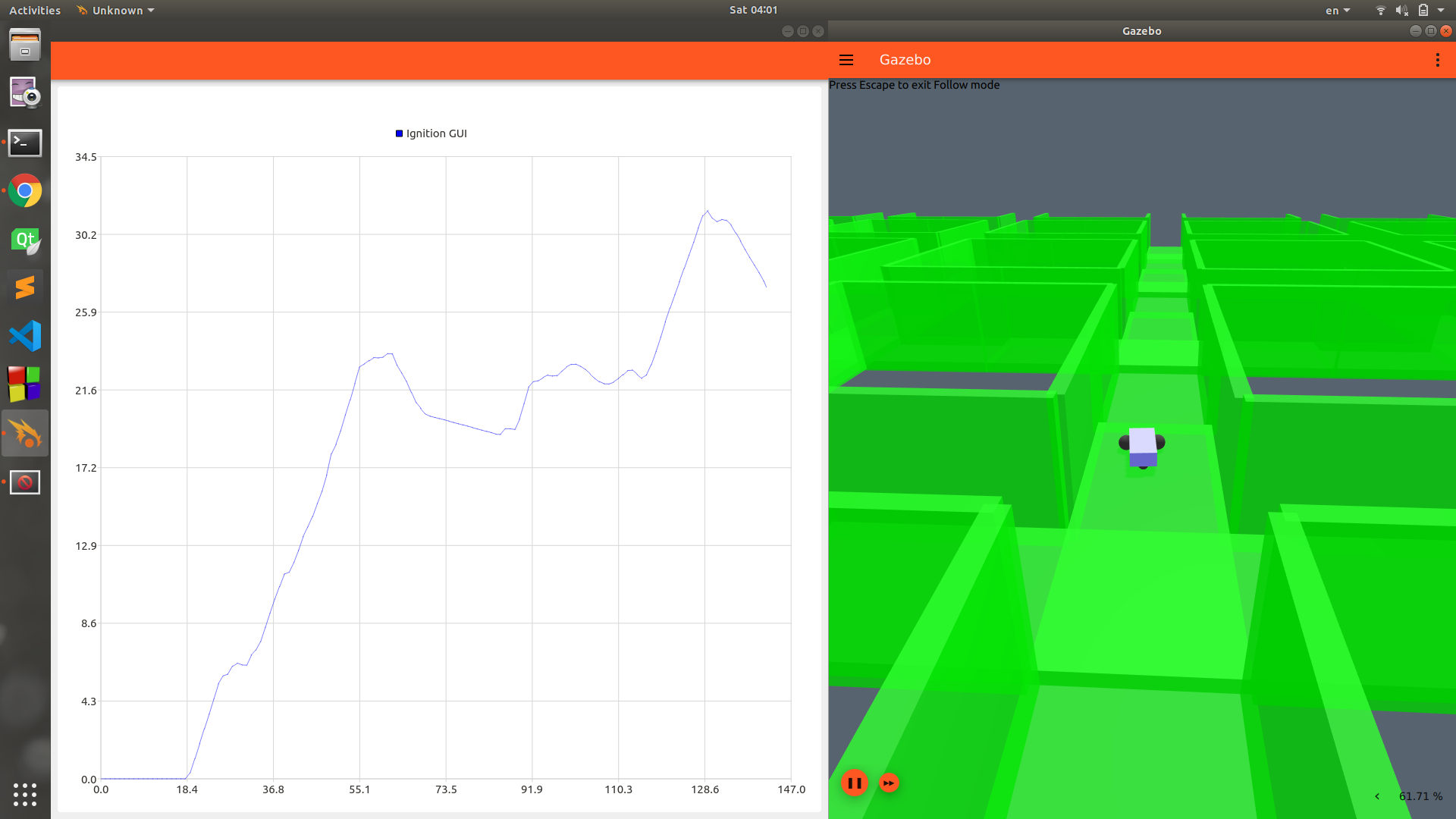This screenshot has height=819, width=1456.
Task: Open Visual Studio Code from the dock
Action: tap(25, 336)
